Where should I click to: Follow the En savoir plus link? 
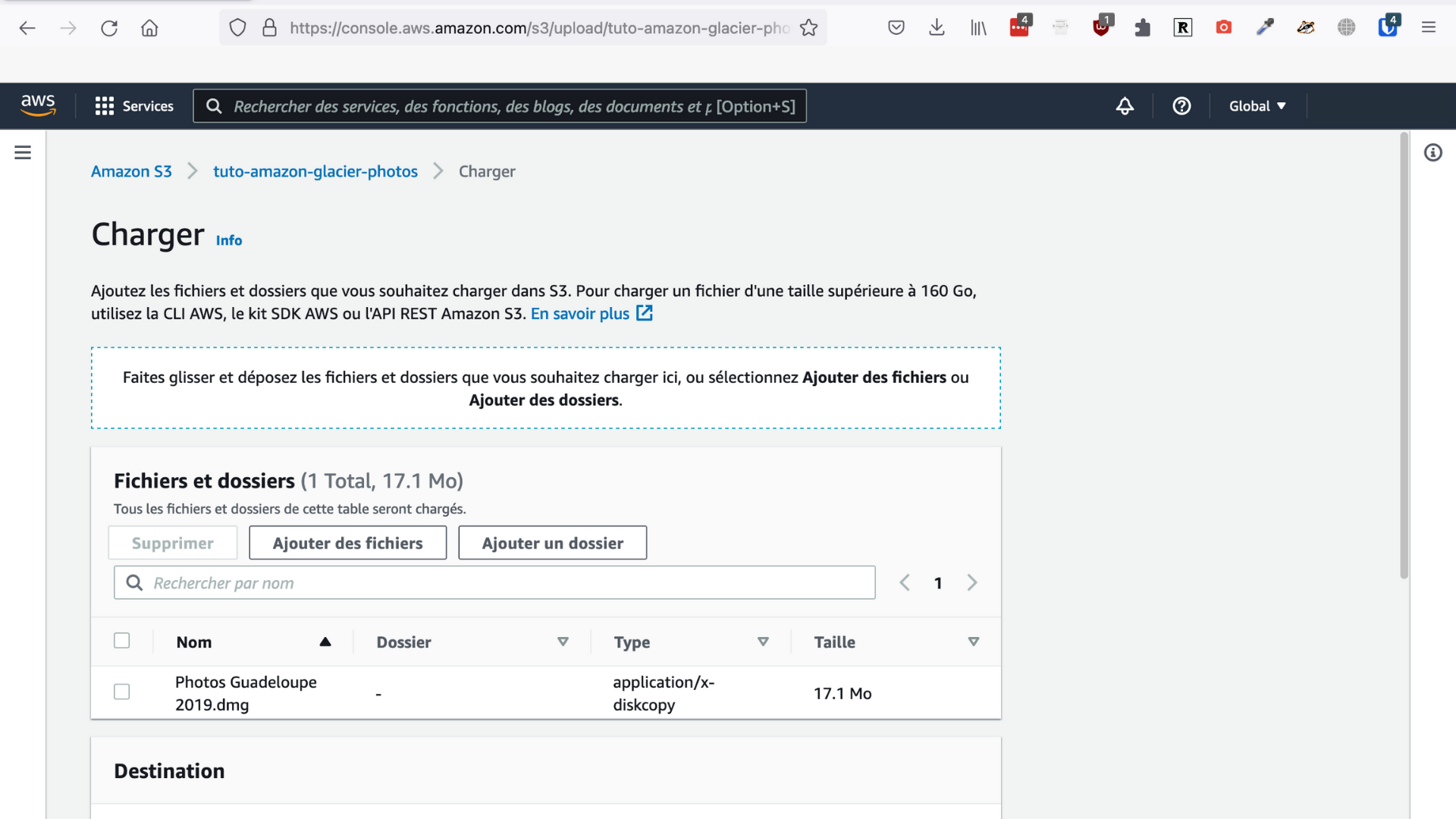click(580, 313)
